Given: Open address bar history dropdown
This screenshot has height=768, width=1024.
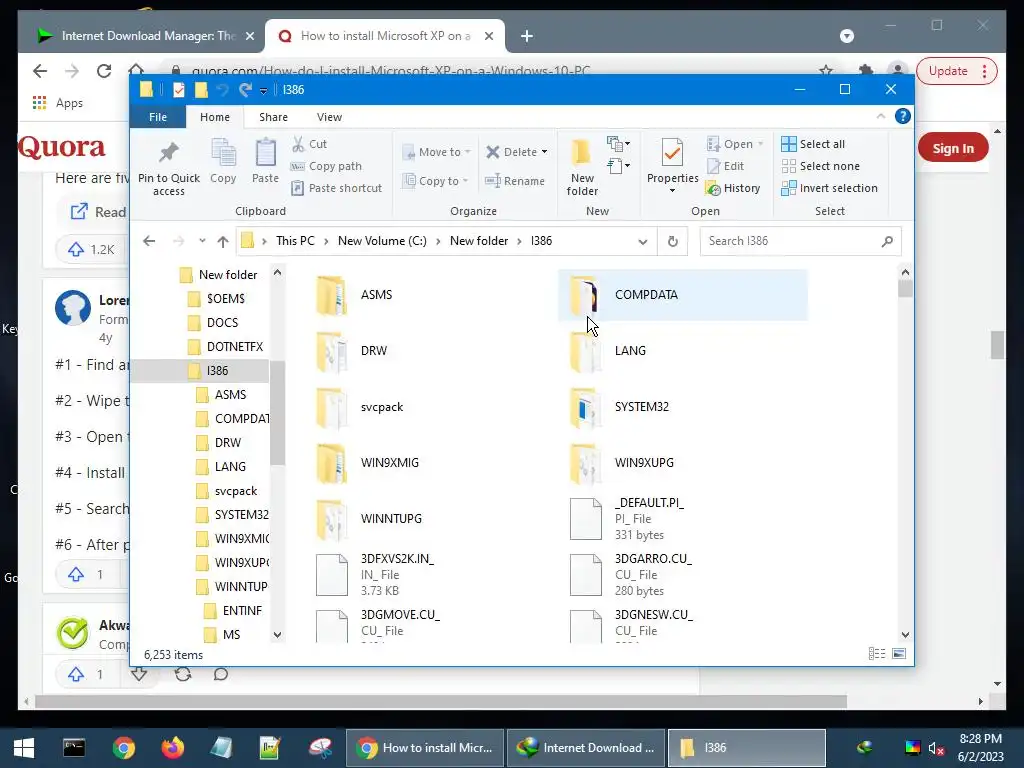Looking at the screenshot, I should pos(643,242).
